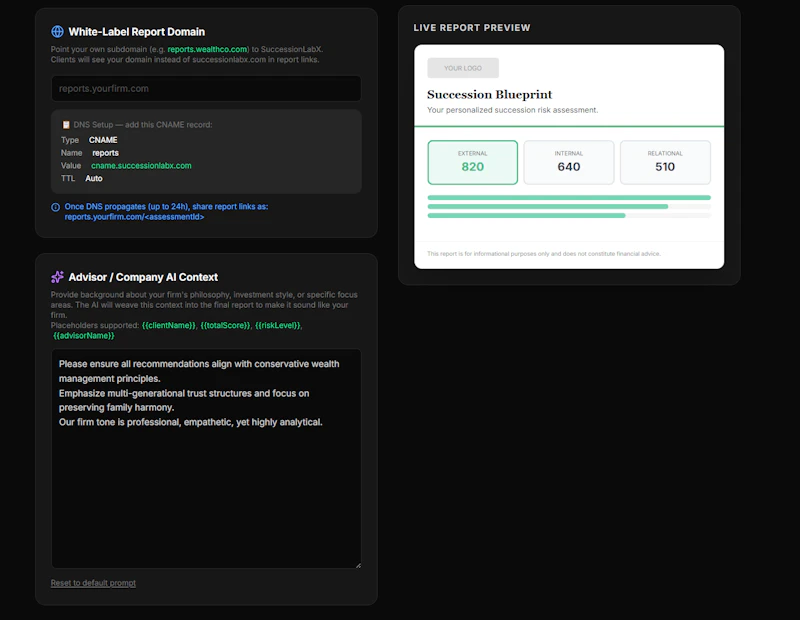Click the globe icon beside White-Label Report Domain
800x620 pixels.
tap(57, 32)
